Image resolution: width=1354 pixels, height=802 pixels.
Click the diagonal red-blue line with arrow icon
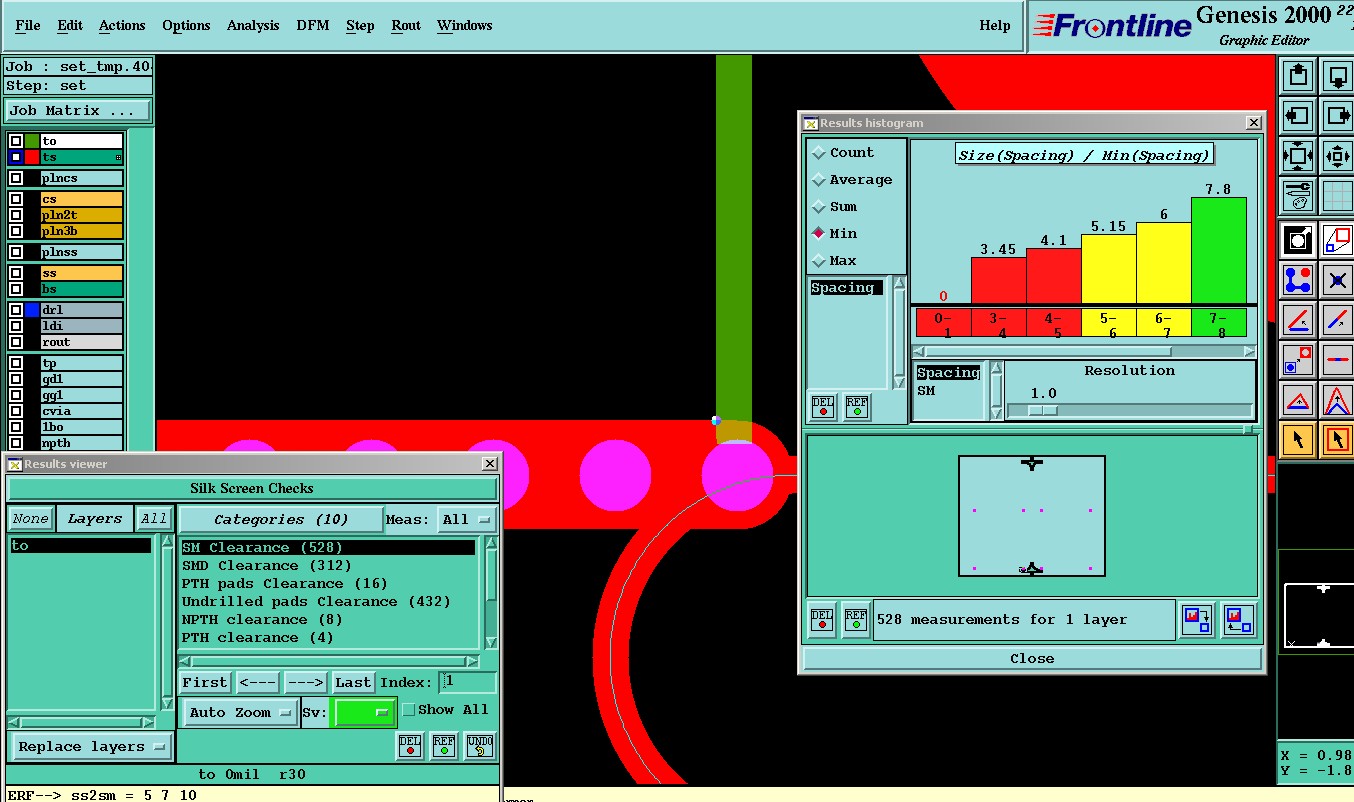coord(1338,320)
